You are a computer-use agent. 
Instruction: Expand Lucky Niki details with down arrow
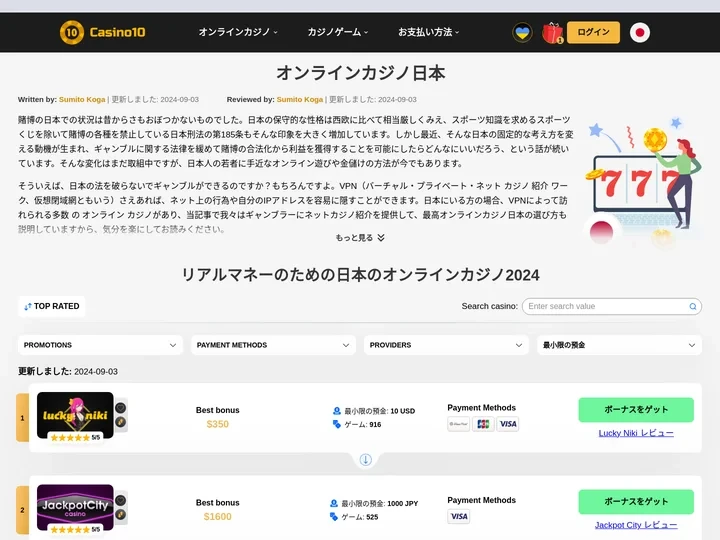coord(366,460)
